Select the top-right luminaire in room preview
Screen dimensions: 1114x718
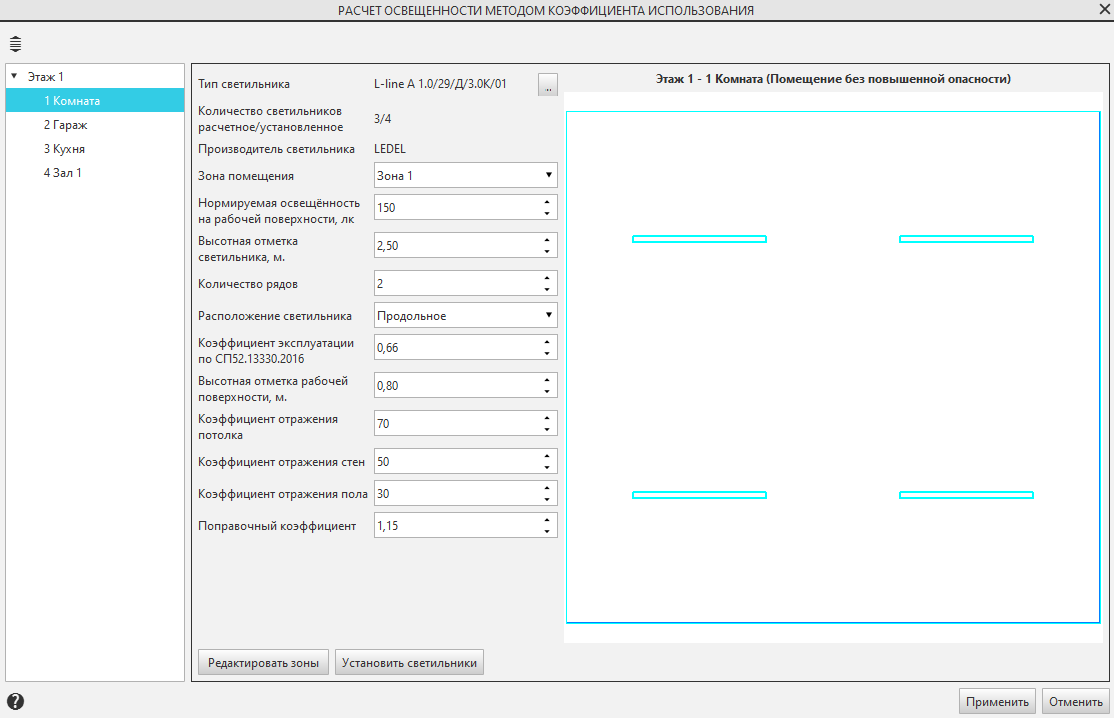966,239
